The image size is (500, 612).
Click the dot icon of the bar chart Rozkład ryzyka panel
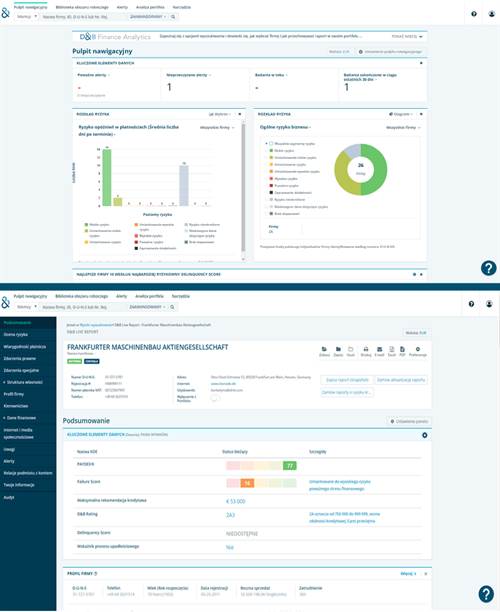click(x=240, y=114)
